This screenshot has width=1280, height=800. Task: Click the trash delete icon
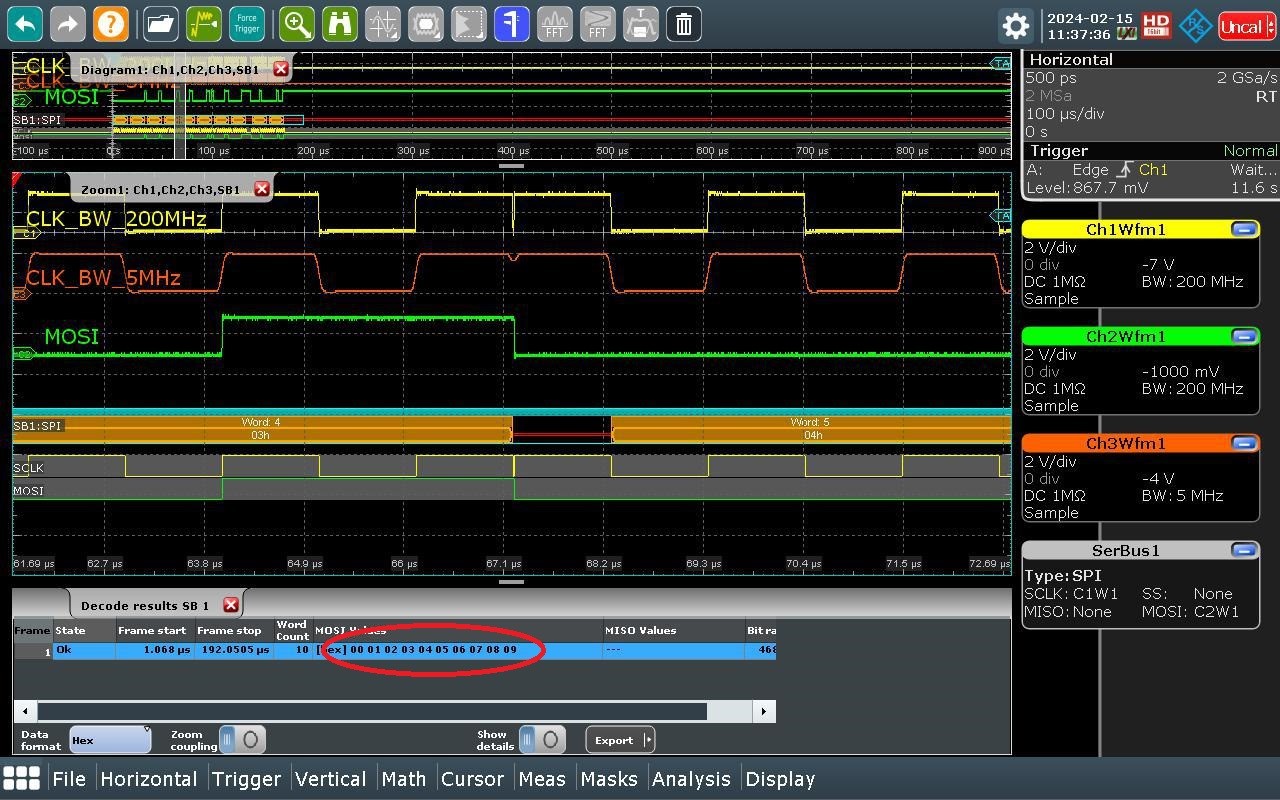tap(683, 24)
